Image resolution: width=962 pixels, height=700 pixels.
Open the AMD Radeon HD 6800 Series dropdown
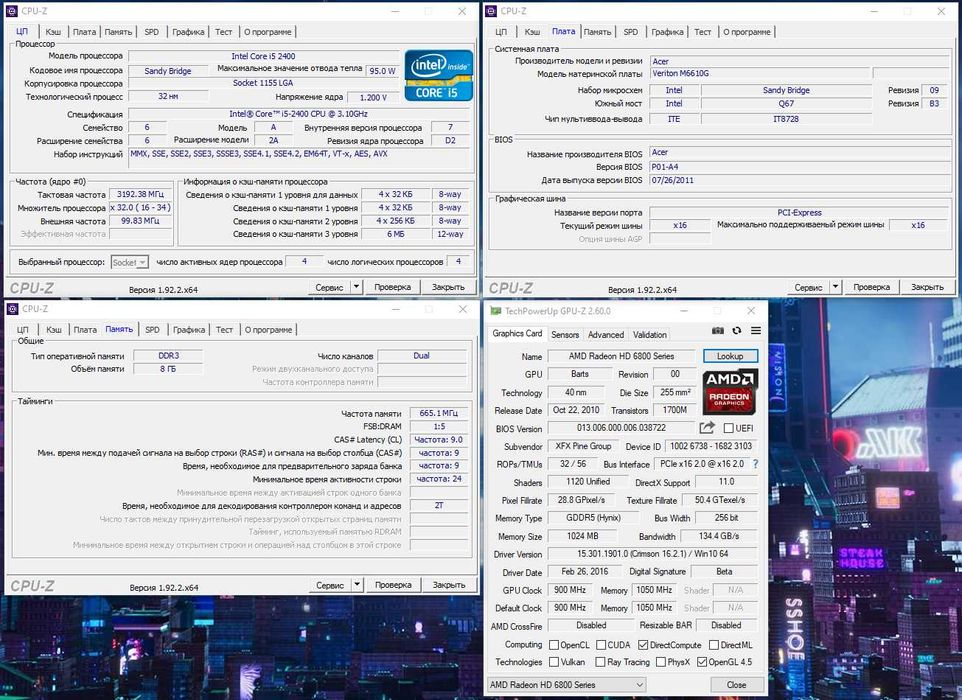tap(566, 685)
